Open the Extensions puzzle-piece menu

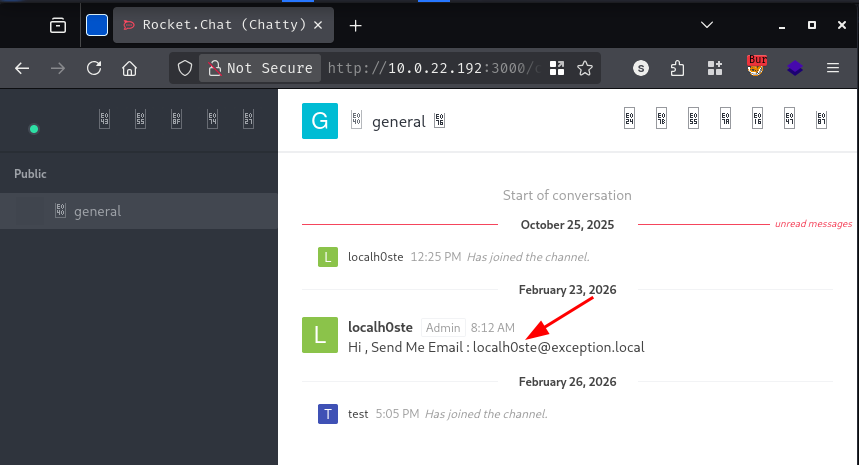[678, 68]
